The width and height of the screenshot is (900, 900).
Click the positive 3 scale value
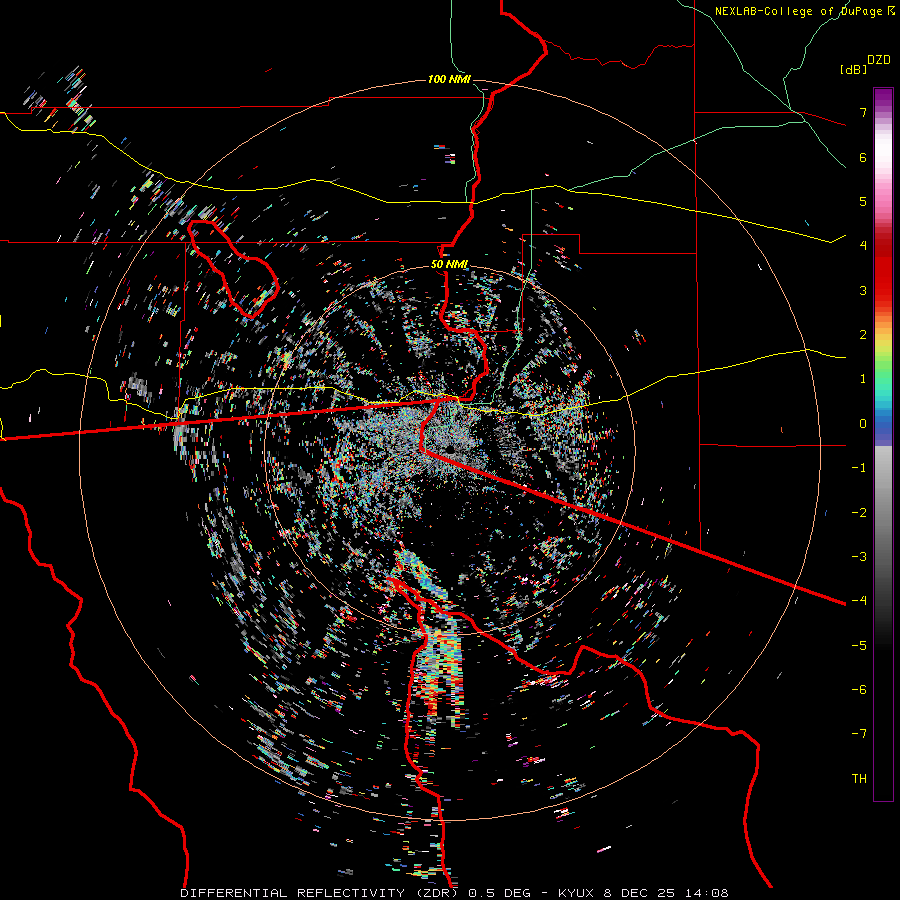pos(863,290)
